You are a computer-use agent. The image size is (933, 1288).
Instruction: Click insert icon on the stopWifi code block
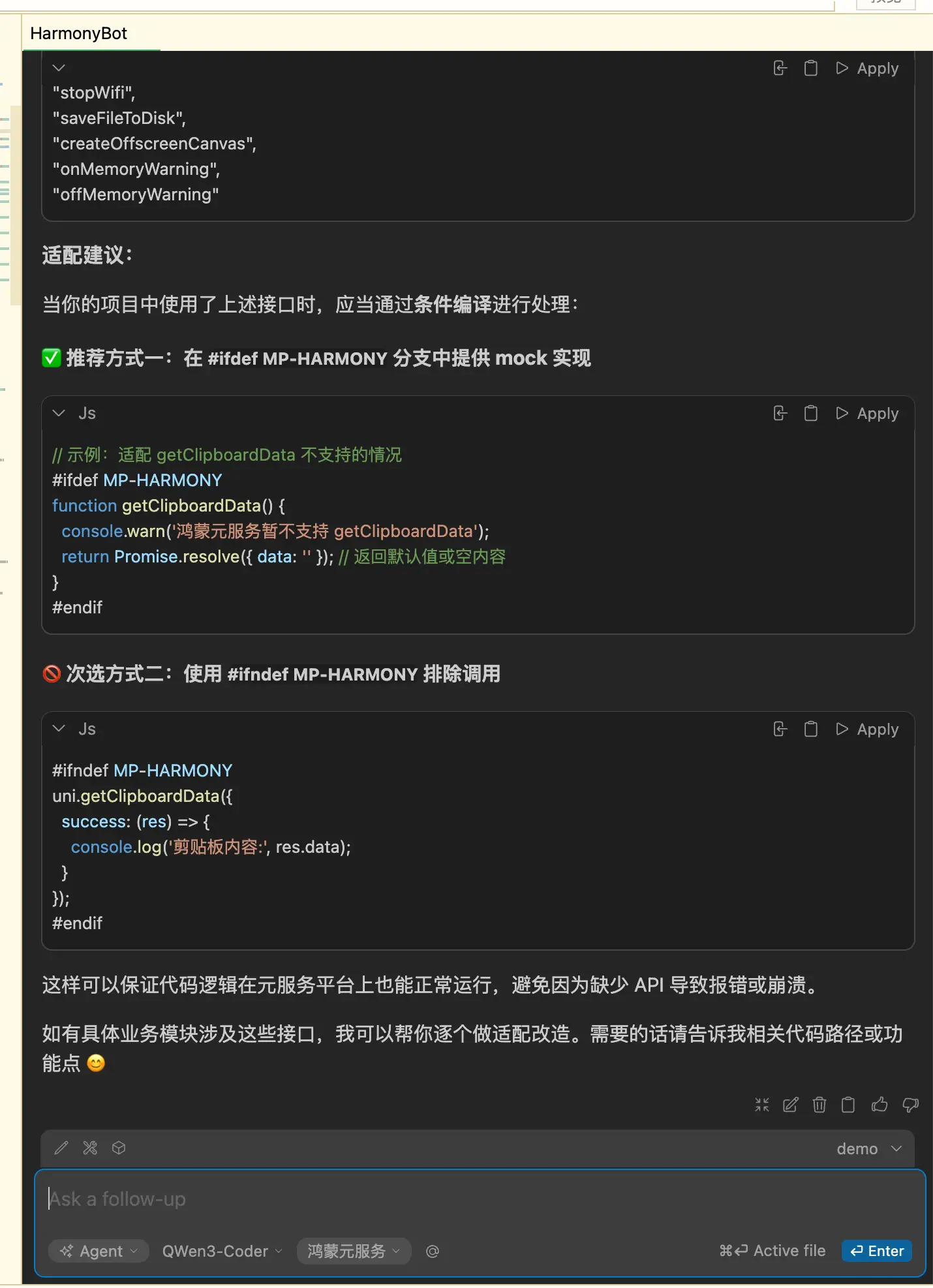pyautogui.click(x=780, y=69)
